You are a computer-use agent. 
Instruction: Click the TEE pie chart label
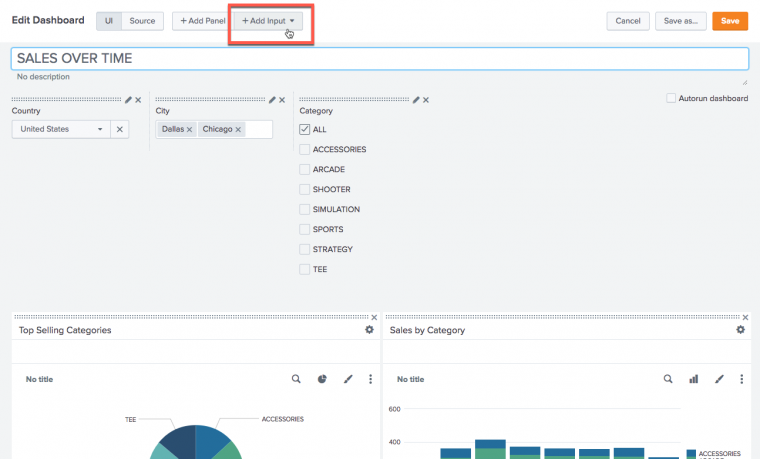pos(130,420)
